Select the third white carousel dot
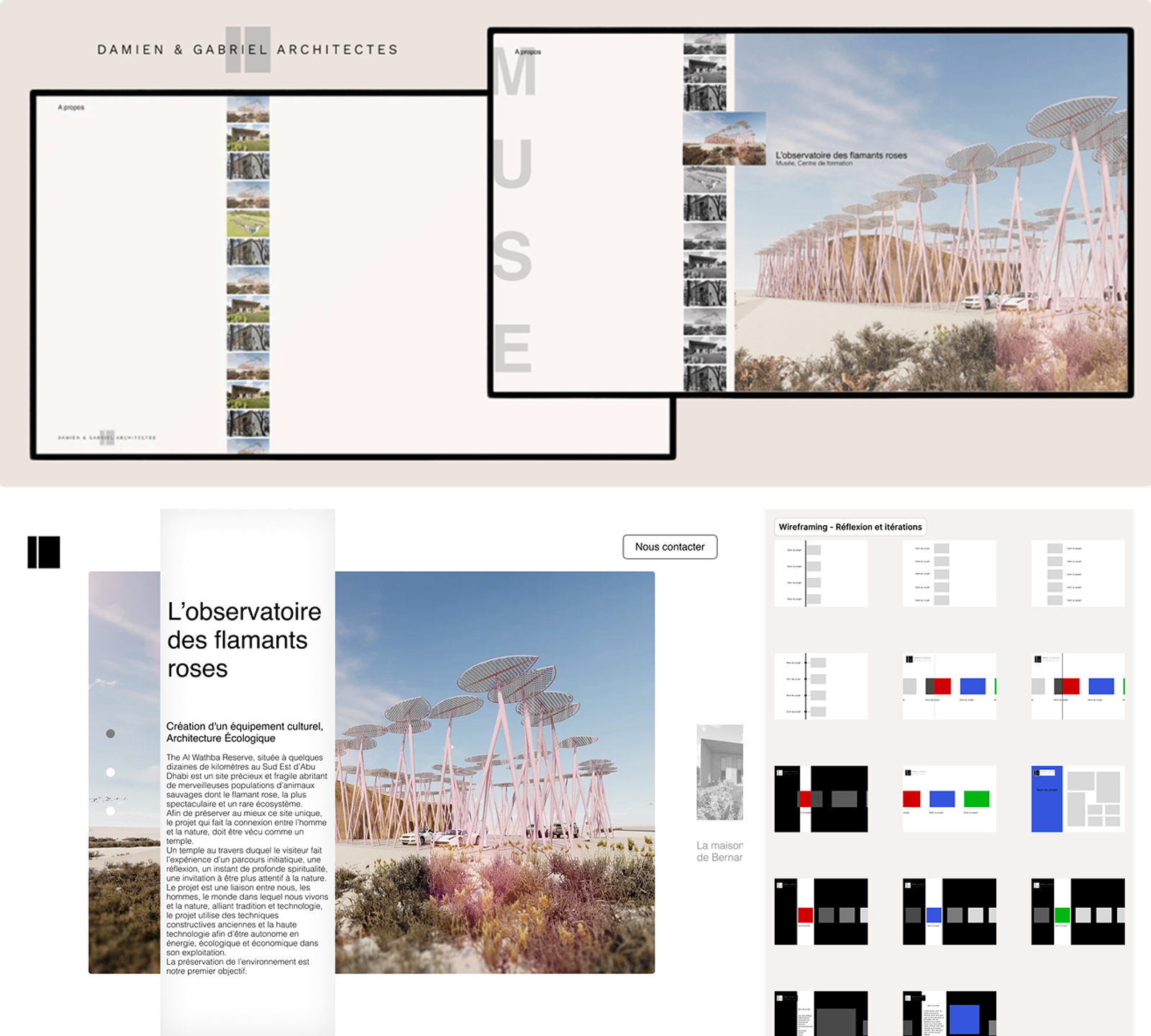Viewport: 1151px width, 1036px height. pos(110,811)
